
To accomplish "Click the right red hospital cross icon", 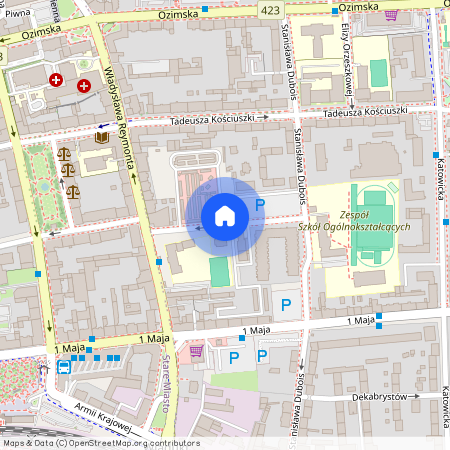I will 84,86.
